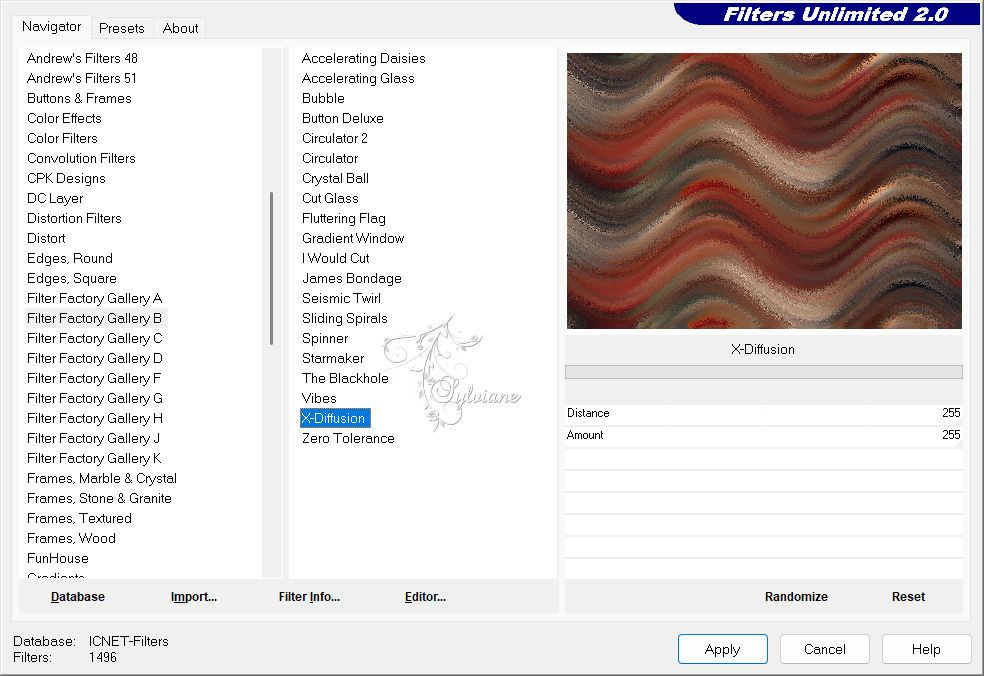Choose the Zero Tolerance filter
Image resolution: width=984 pixels, height=676 pixels.
pyautogui.click(x=348, y=439)
